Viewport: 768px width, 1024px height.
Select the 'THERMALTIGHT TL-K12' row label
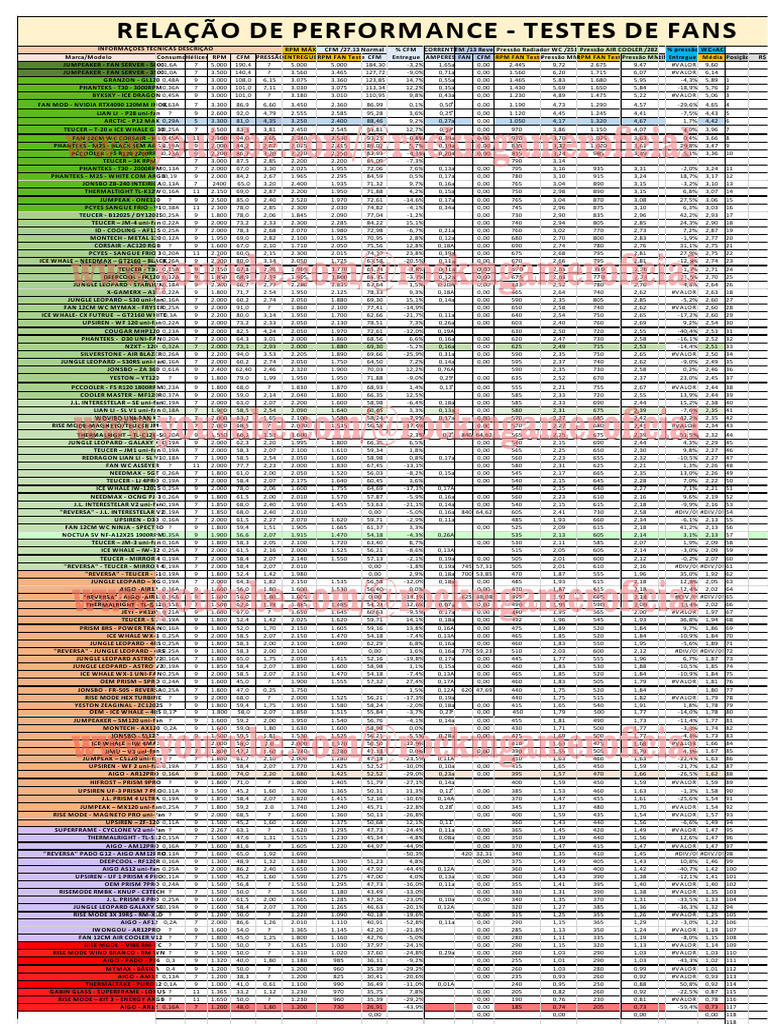point(121,192)
